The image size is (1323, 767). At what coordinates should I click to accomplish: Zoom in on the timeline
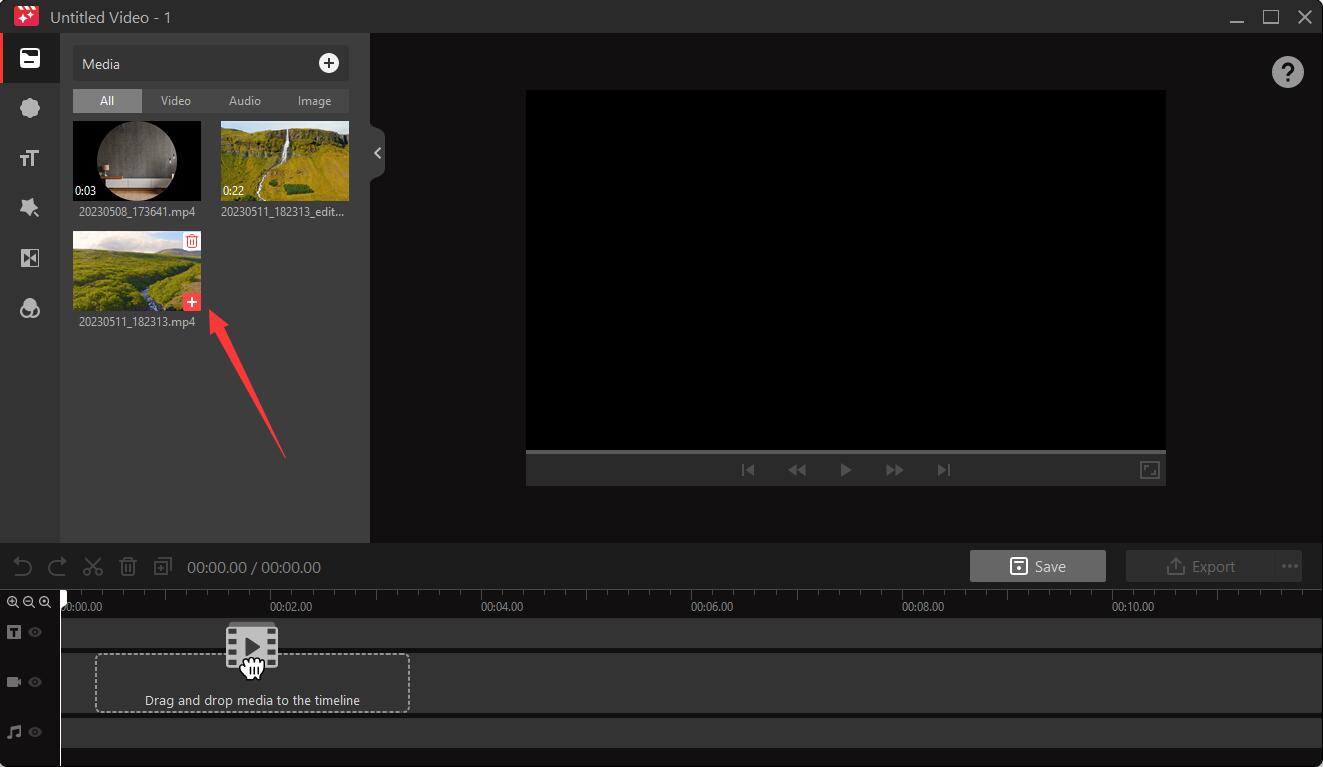(12, 601)
